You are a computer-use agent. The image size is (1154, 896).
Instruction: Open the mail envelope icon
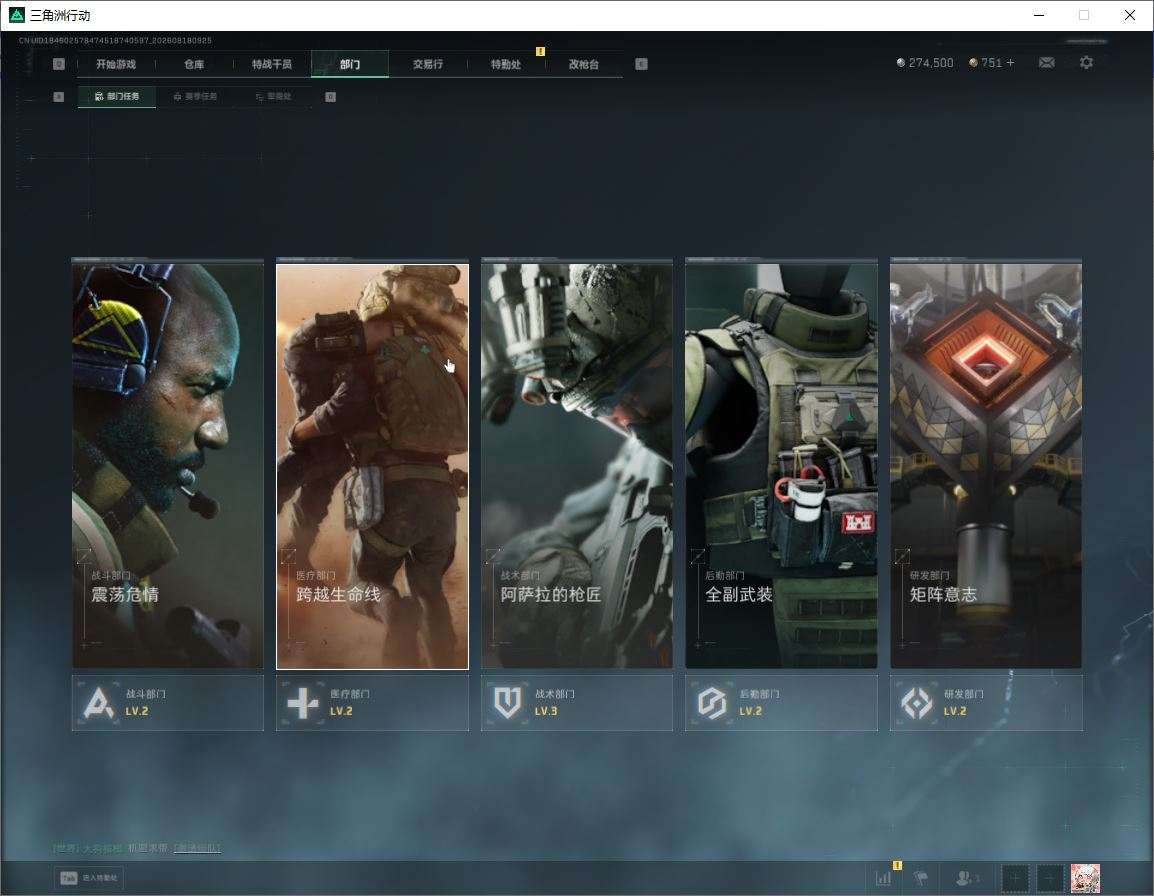click(x=1047, y=63)
